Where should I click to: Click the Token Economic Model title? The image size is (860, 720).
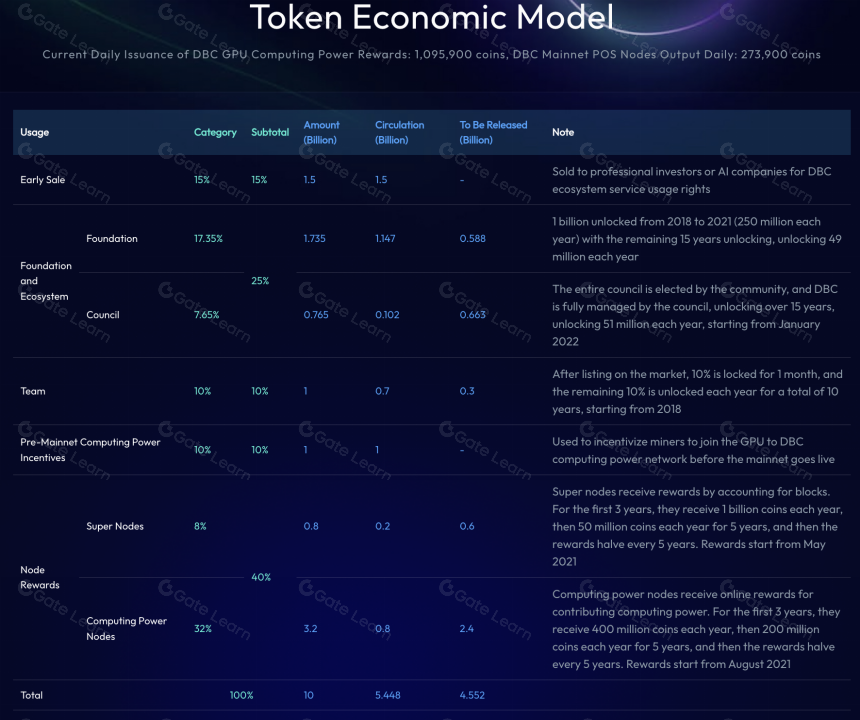pos(432,18)
